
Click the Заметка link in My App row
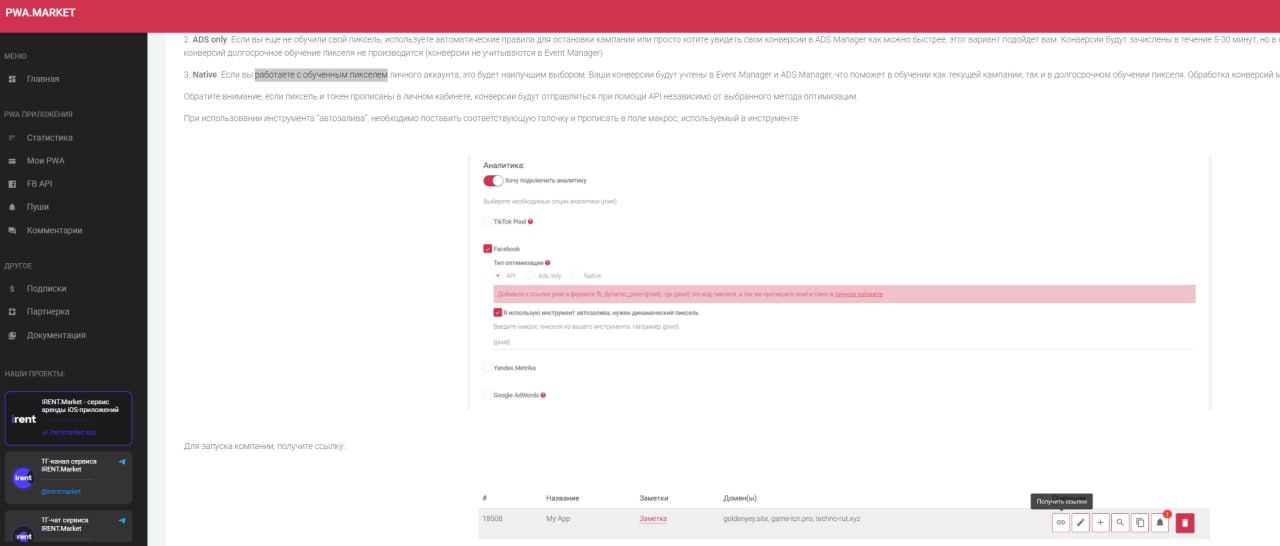coord(653,519)
